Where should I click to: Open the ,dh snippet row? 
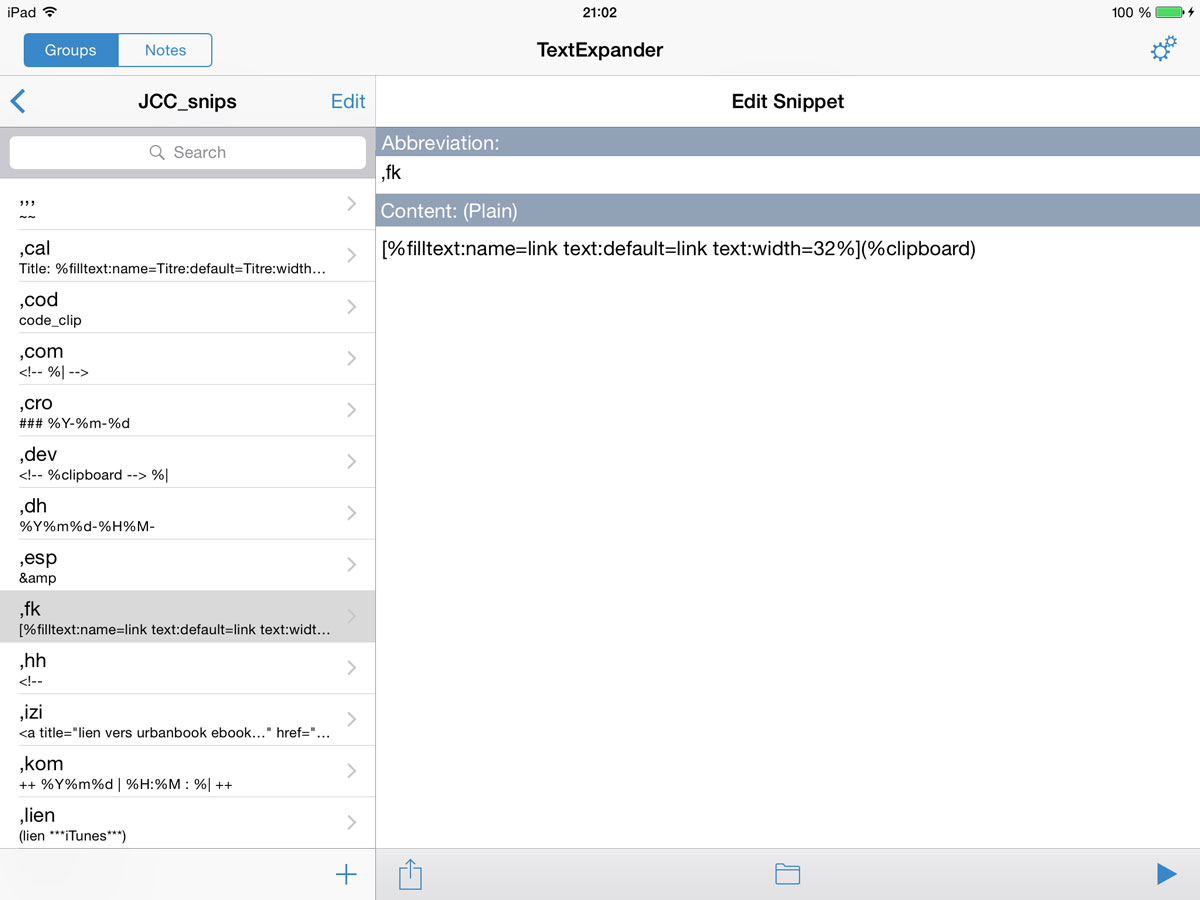coord(187,514)
